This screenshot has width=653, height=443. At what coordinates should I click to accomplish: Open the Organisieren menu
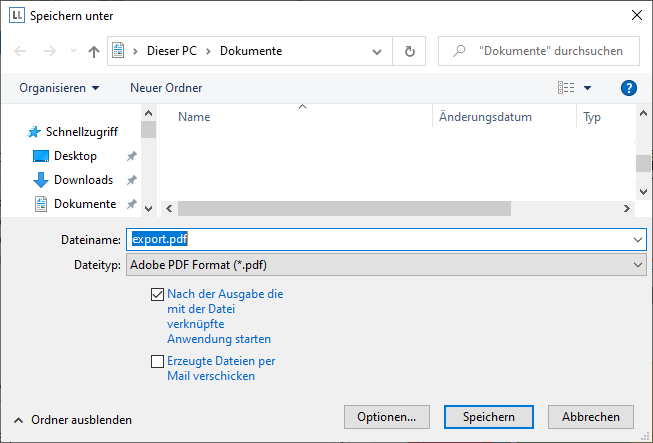pyautogui.click(x=59, y=88)
